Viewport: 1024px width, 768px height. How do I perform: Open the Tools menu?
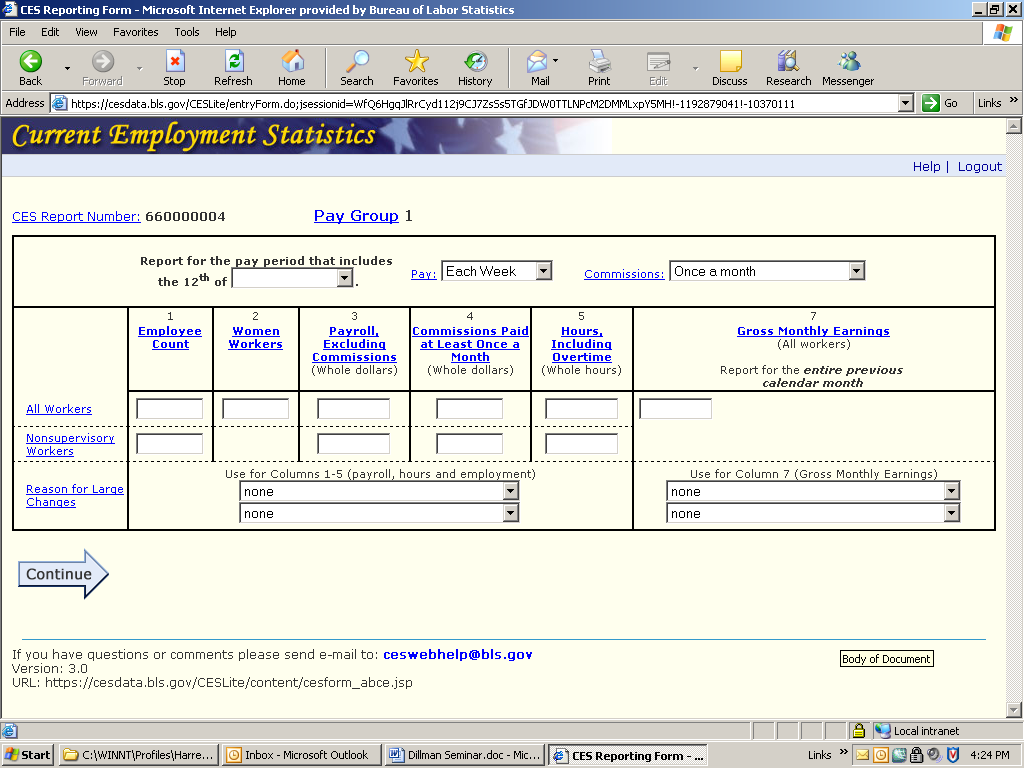tap(186, 32)
